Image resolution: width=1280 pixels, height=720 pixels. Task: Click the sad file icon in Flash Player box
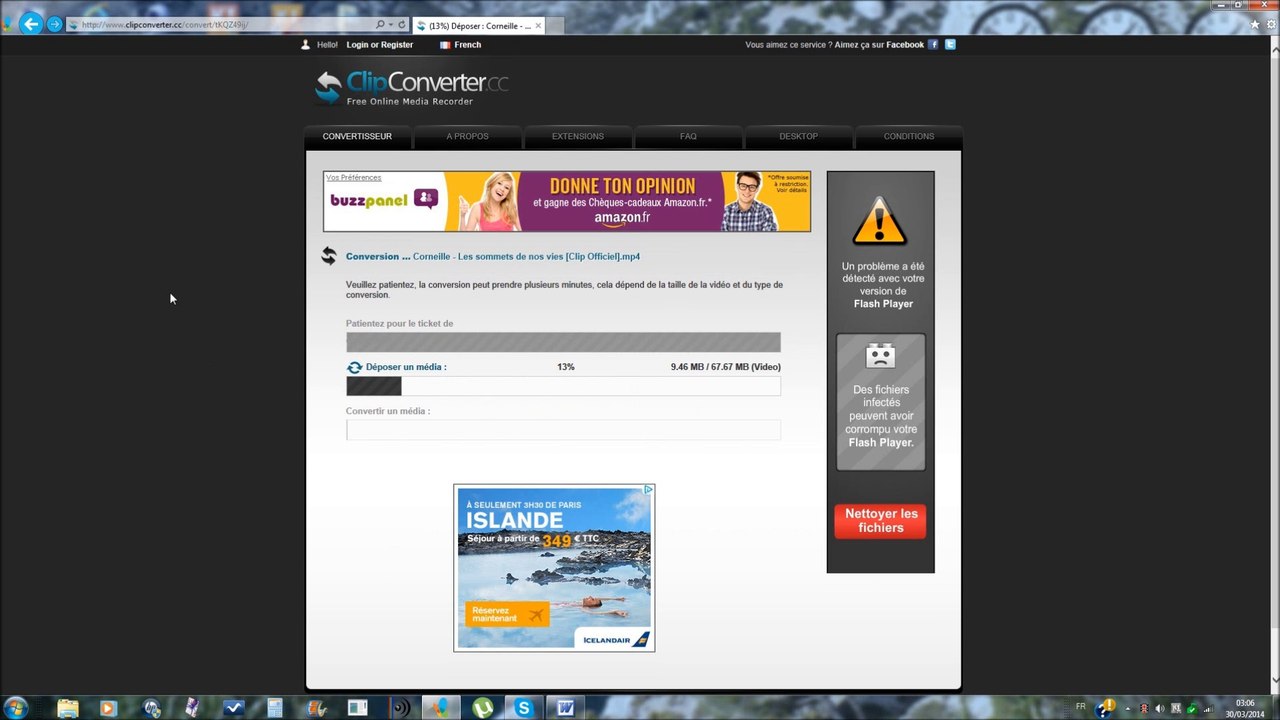point(880,355)
